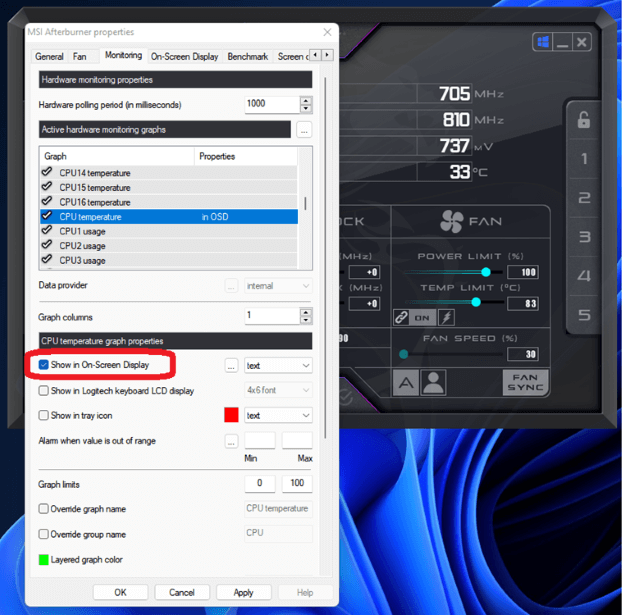This screenshot has height=615, width=622.
Task: Toggle checkmark for CPU14 temperature graph
Action: pyautogui.click(x=47, y=172)
